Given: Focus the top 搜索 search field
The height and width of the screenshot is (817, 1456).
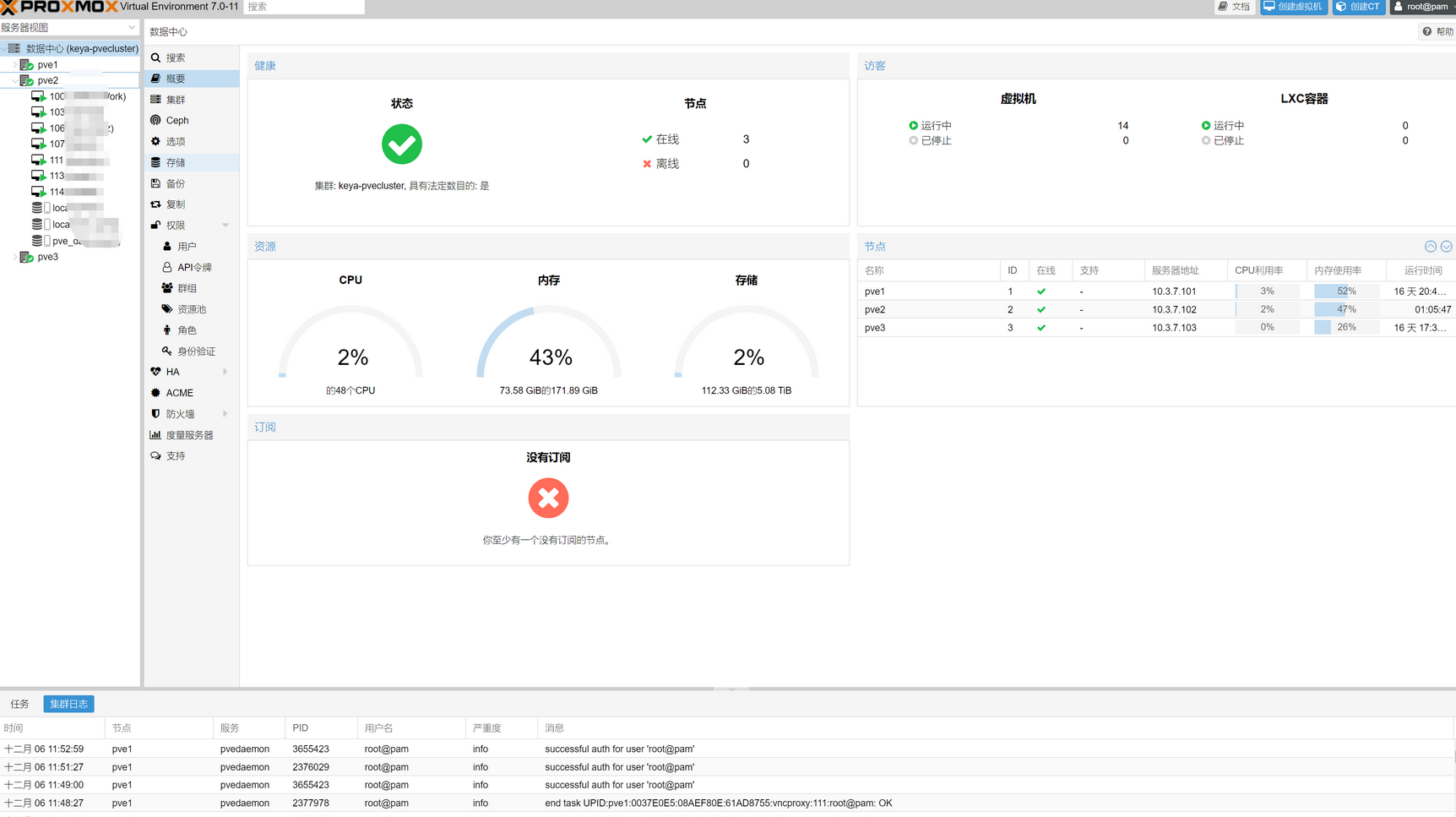Looking at the screenshot, I should [x=304, y=7].
